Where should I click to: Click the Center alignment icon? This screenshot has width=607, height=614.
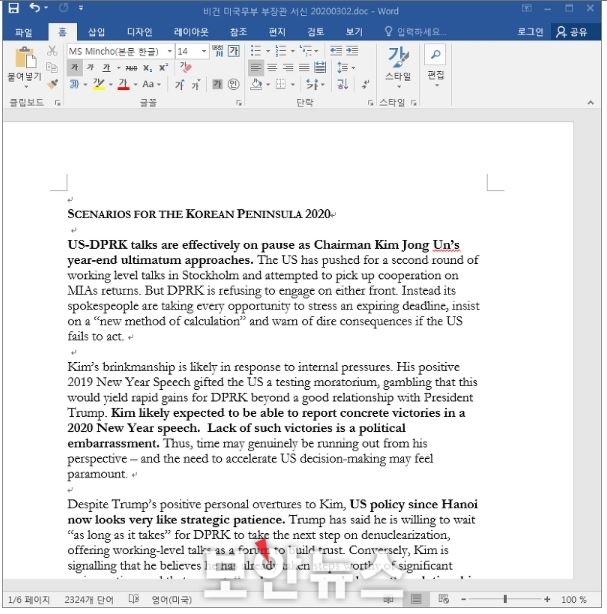pos(272,68)
